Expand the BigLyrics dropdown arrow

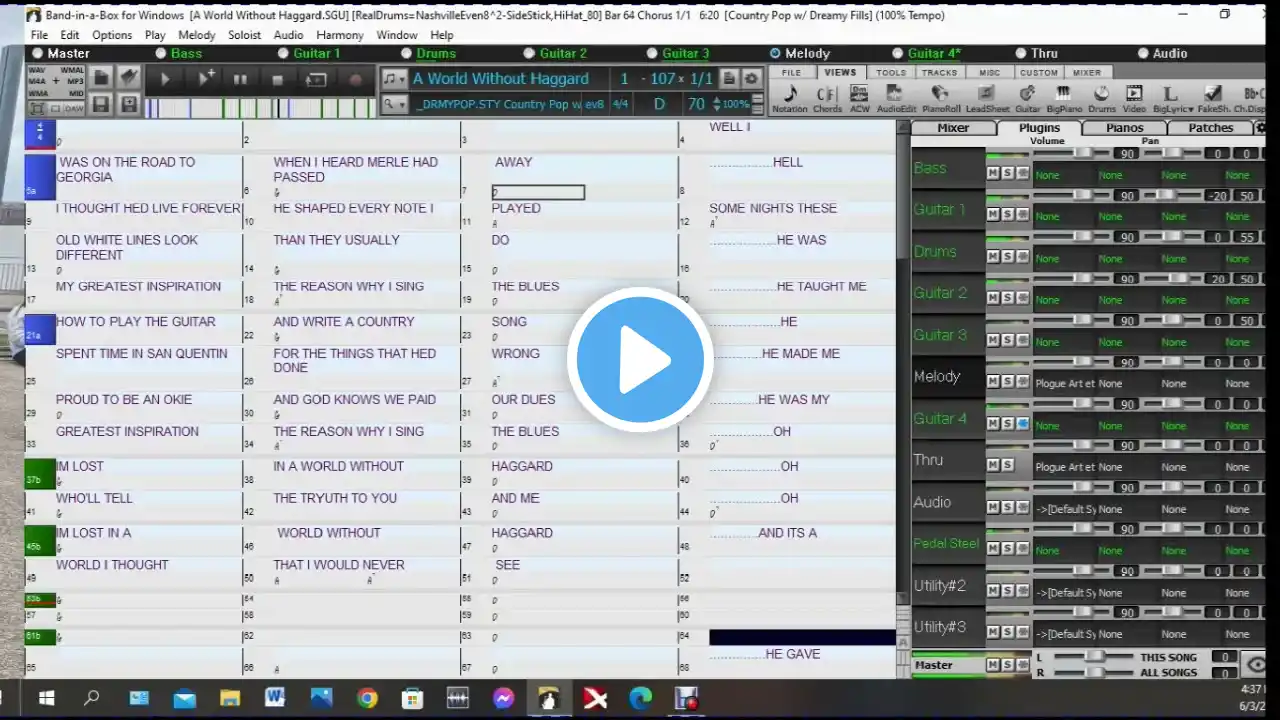(x=1191, y=109)
